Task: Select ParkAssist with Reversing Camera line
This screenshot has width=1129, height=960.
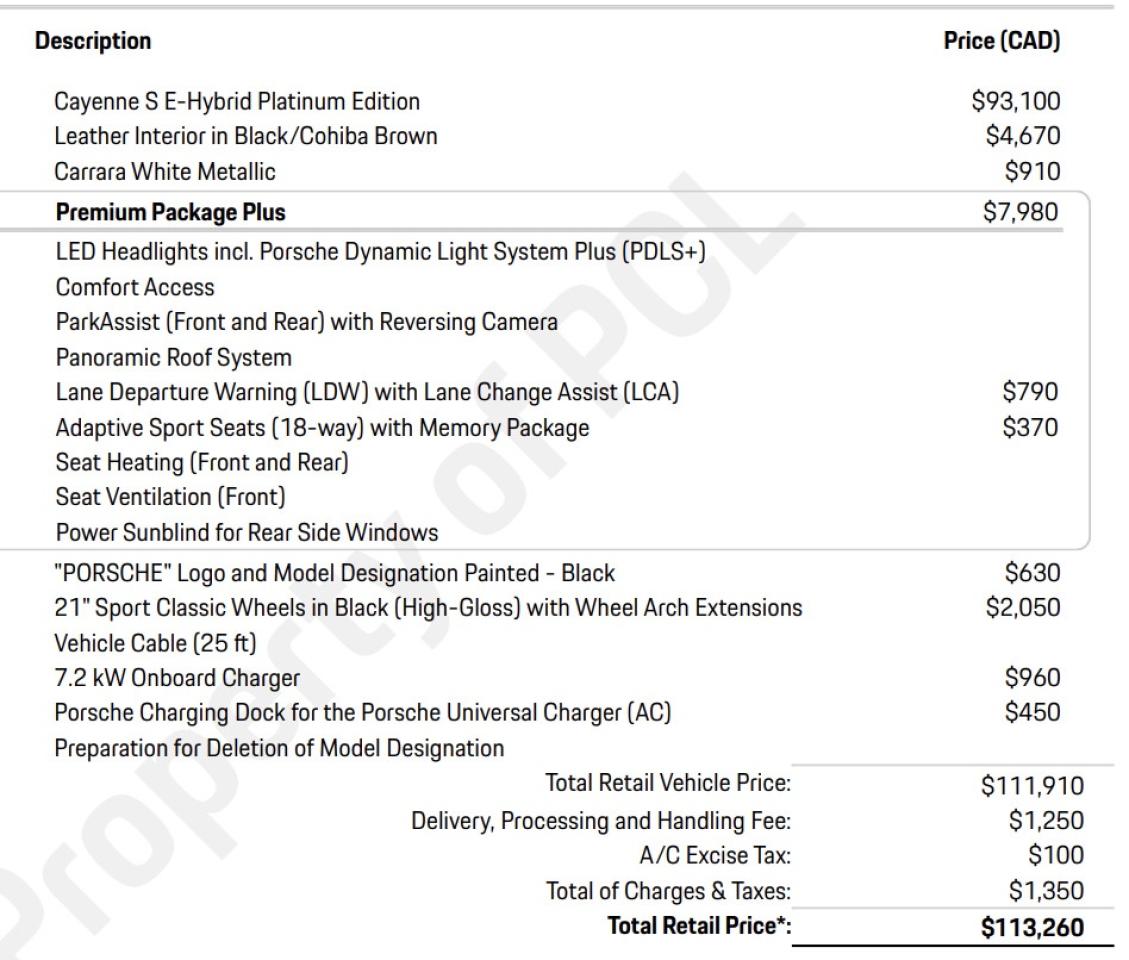Action: coord(306,322)
